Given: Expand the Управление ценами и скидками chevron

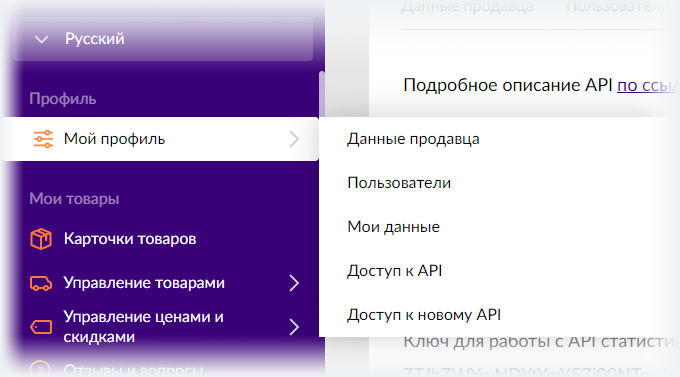Looking at the screenshot, I should 294,327.
